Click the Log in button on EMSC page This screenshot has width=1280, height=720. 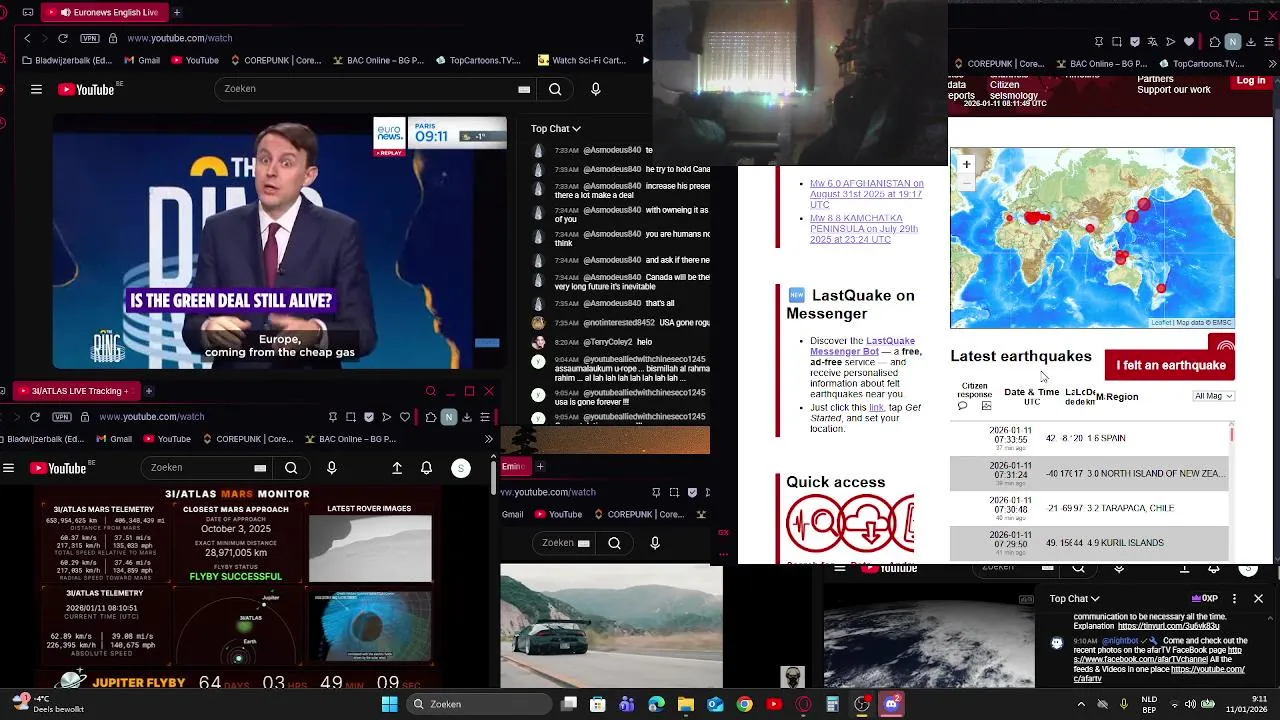1251,80
